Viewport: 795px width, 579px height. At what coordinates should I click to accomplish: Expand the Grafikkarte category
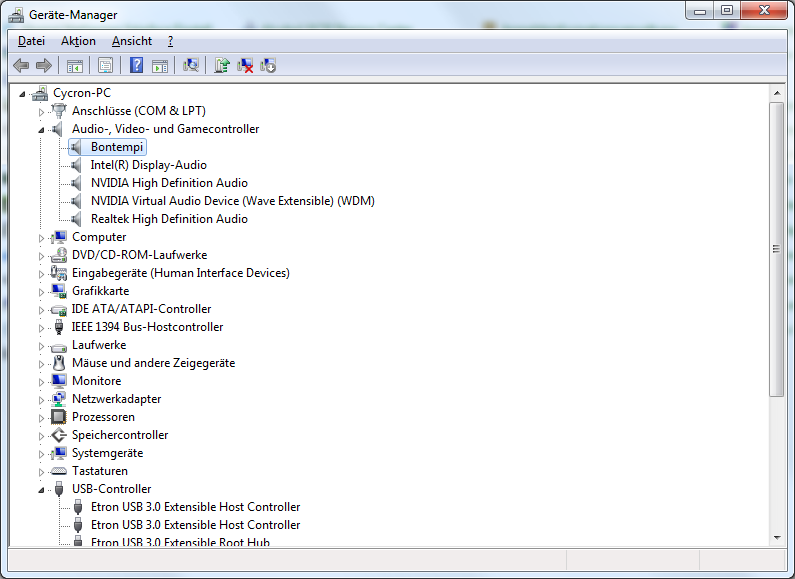tap(41, 291)
